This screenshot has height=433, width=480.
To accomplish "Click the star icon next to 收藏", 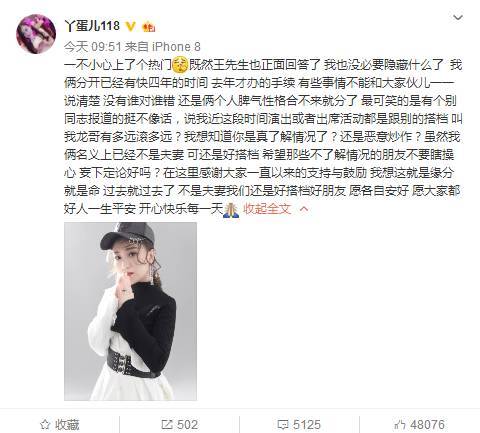I will tap(45, 425).
